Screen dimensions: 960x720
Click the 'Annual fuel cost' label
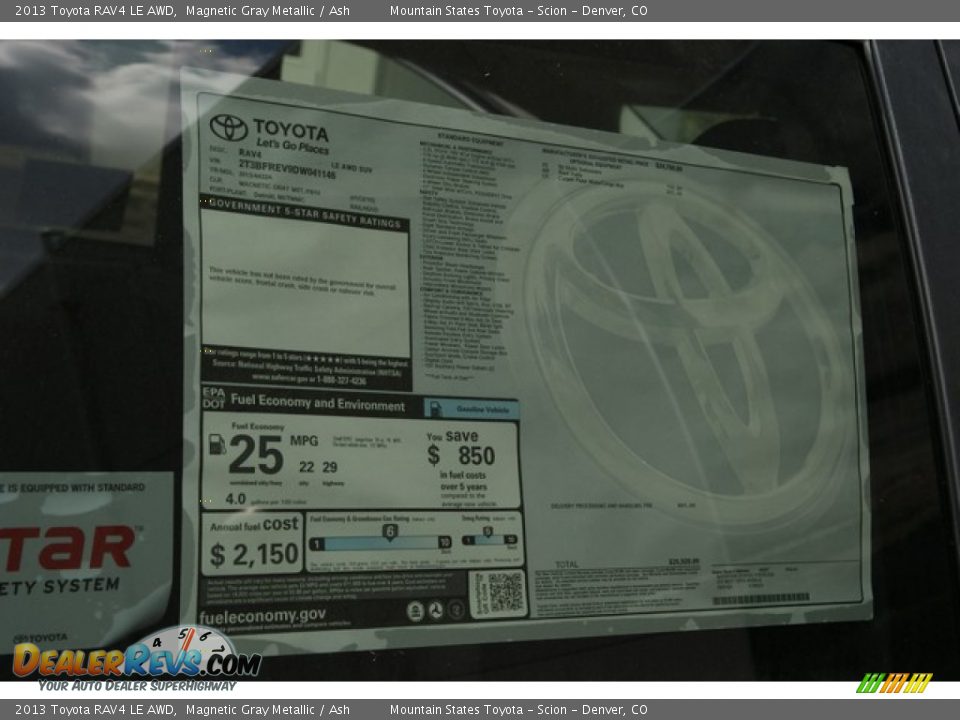(x=254, y=525)
